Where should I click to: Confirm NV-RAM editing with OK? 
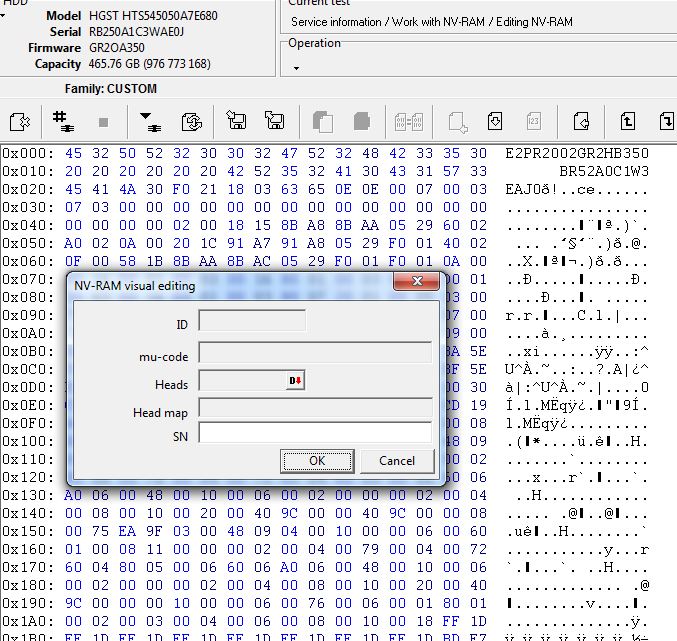click(x=317, y=461)
